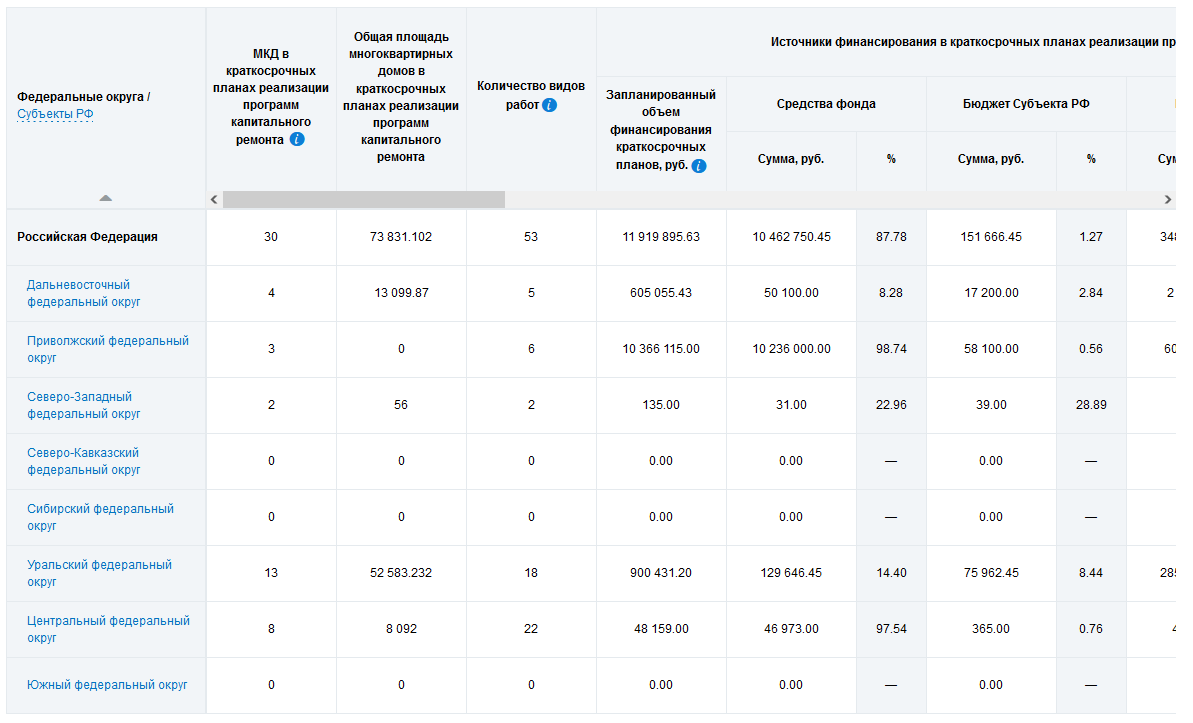Click info icon next to МКД column header
This screenshot has height=723, width=1193.
pos(297,140)
